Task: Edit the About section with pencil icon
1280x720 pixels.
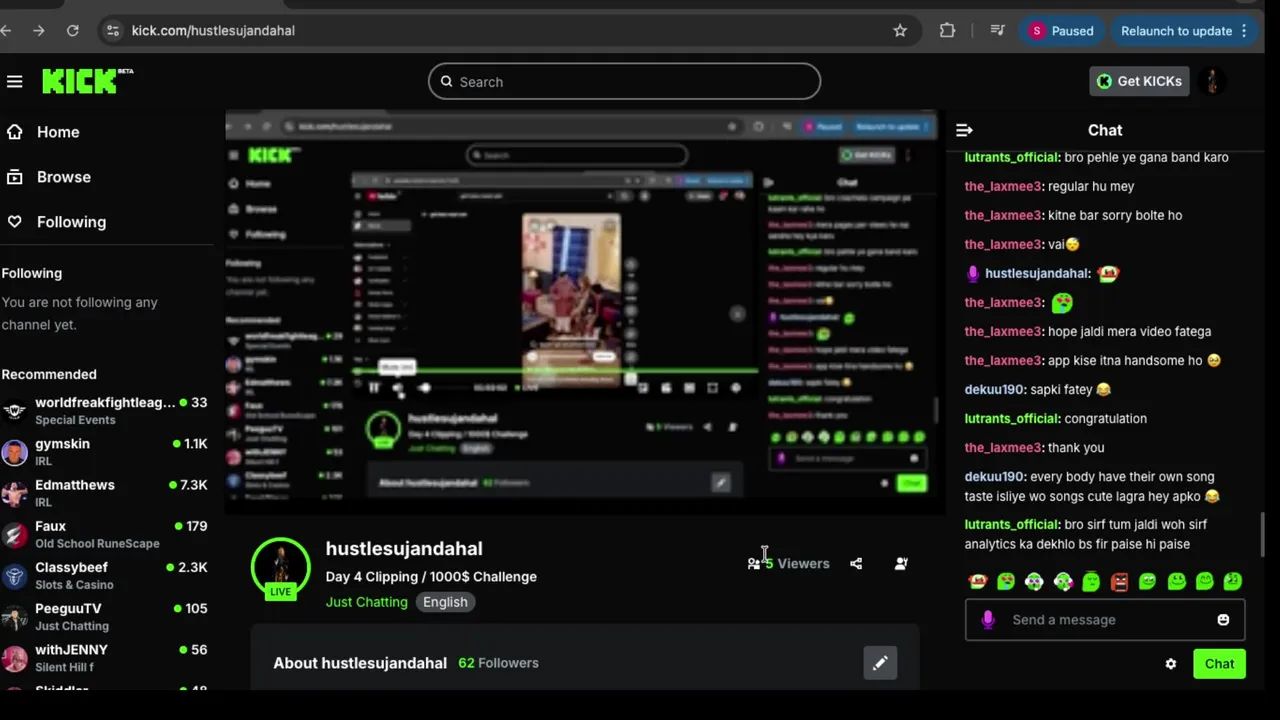Action: tap(880, 663)
